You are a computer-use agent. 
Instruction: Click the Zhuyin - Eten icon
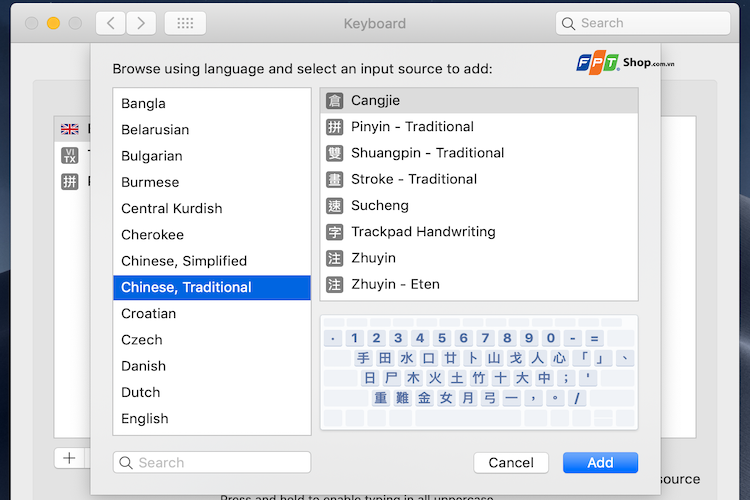334,284
